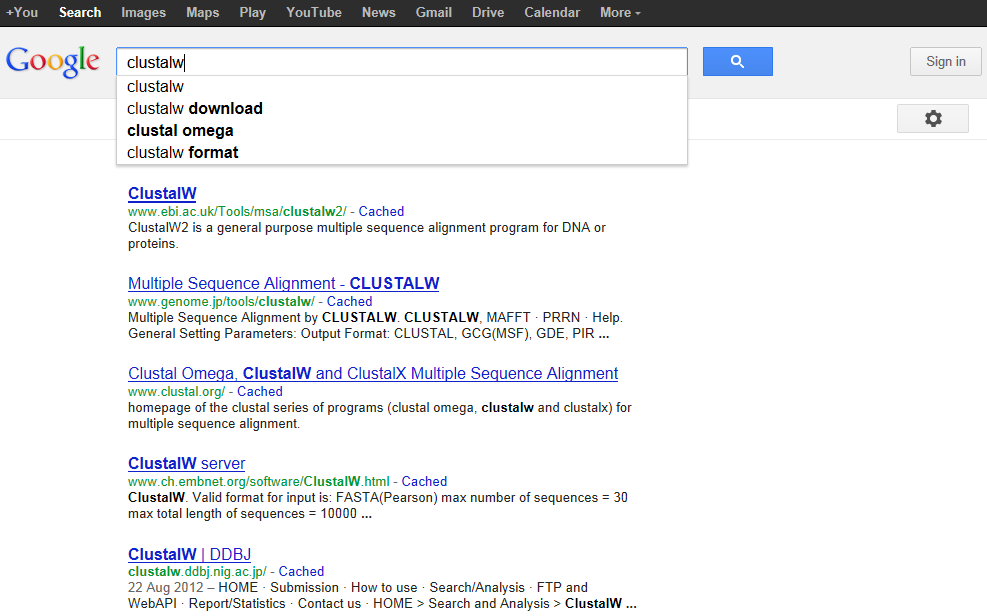Click the www.ch.embnet.org/software/ClustalW.html URL
Screen dimensions: 987x616
259,481
